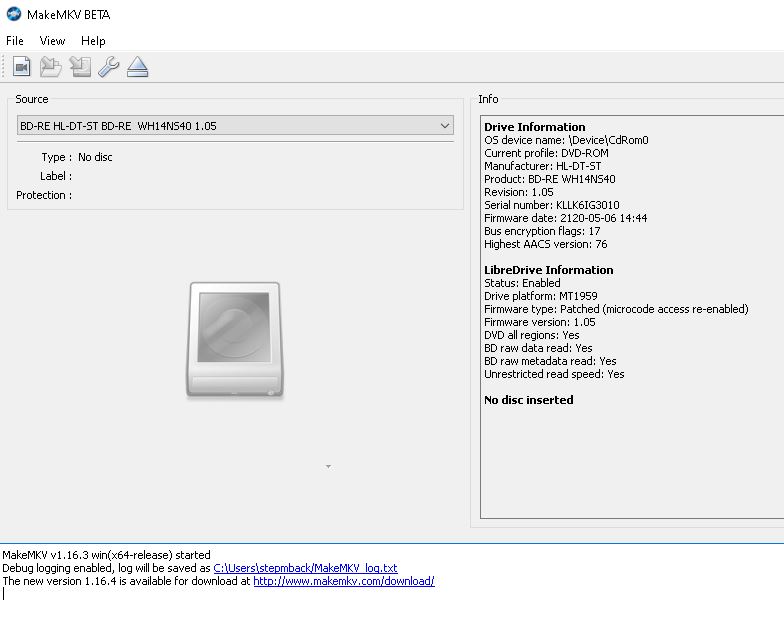784x630 pixels.
Task: Expand the BD-RE WH14NS40 source dropdown
Action: pos(236,126)
